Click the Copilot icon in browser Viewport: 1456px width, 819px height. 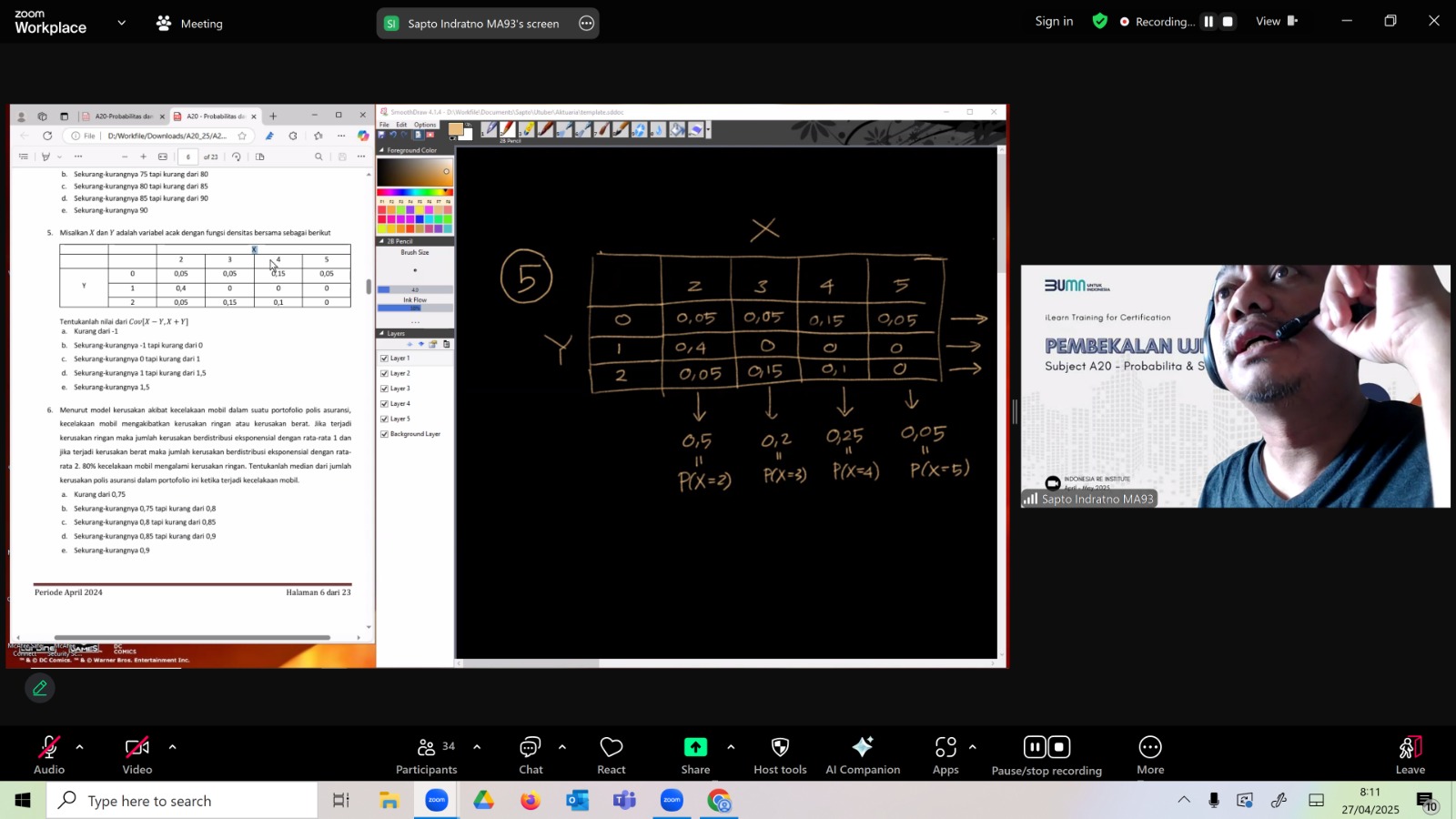pyautogui.click(x=363, y=136)
